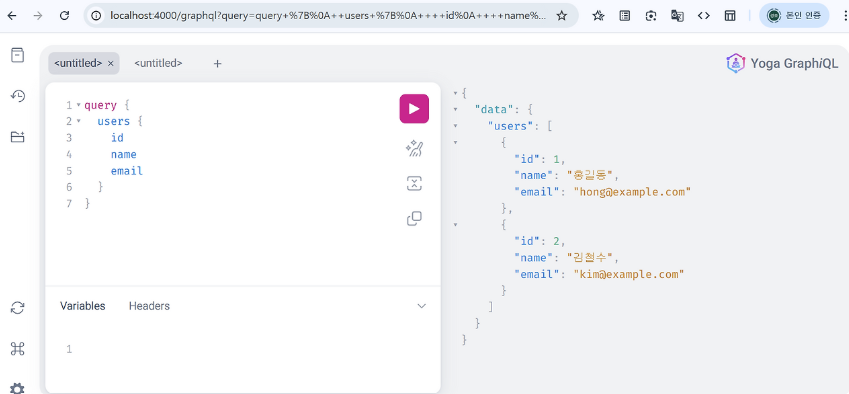849x394 pixels.
Task: Go back in the browser
Action: click(x=12, y=16)
